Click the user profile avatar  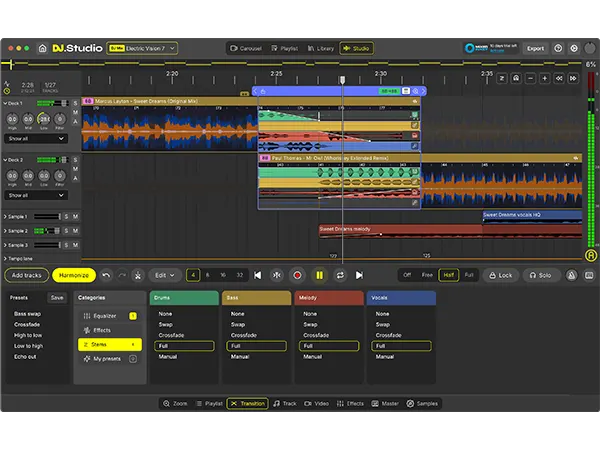pyautogui.click(x=590, y=48)
